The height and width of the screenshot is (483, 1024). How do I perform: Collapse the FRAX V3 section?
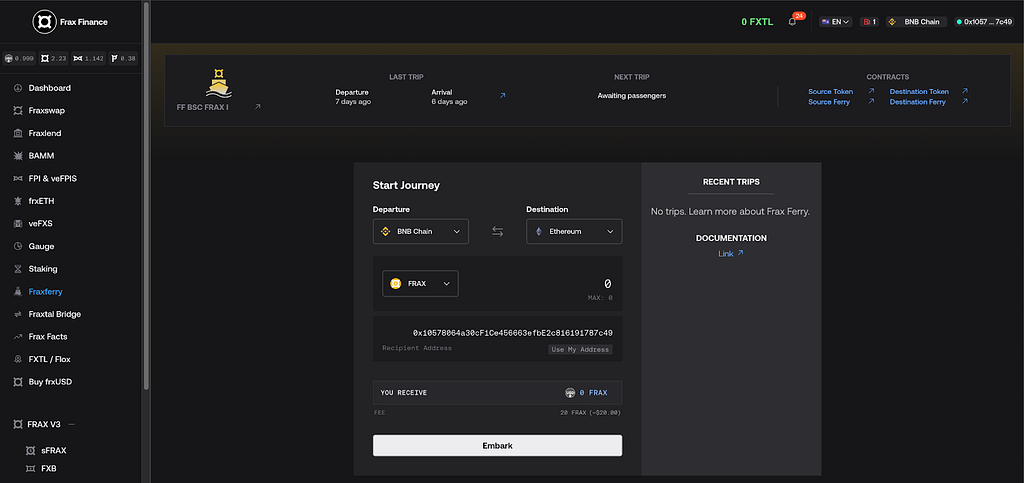pyautogui.click(x=72, y=424)
